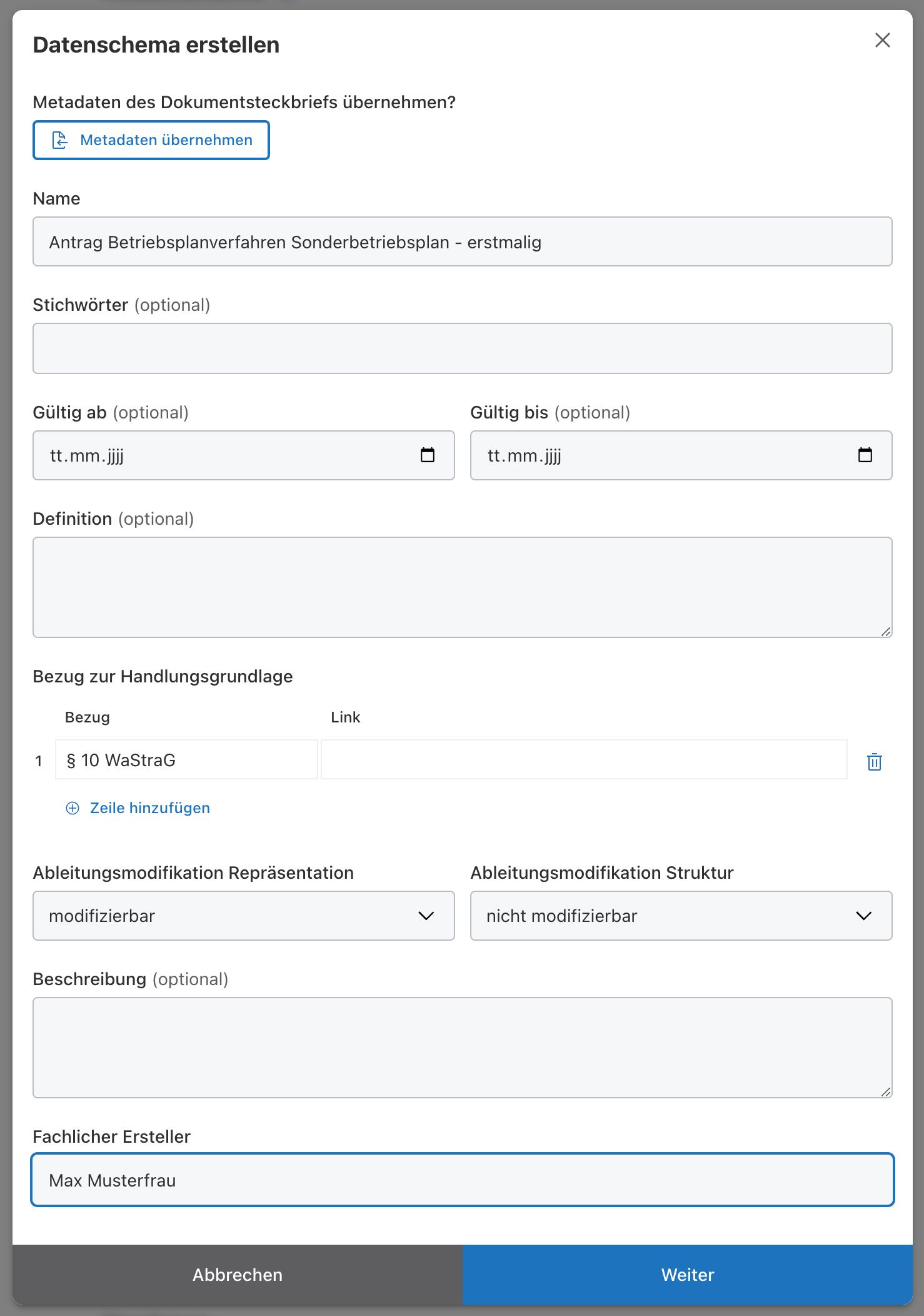Focus the Name input field
924x1316 pixels.
click(462, 242)
